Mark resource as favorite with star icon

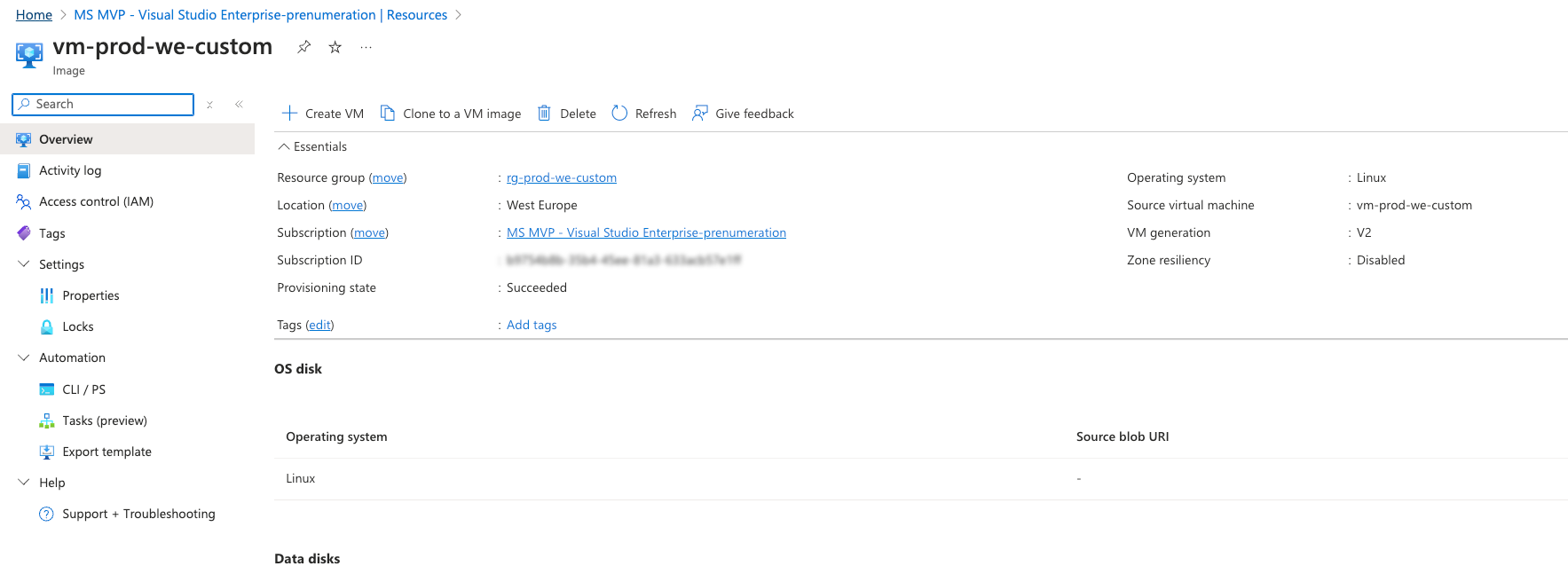335,47
